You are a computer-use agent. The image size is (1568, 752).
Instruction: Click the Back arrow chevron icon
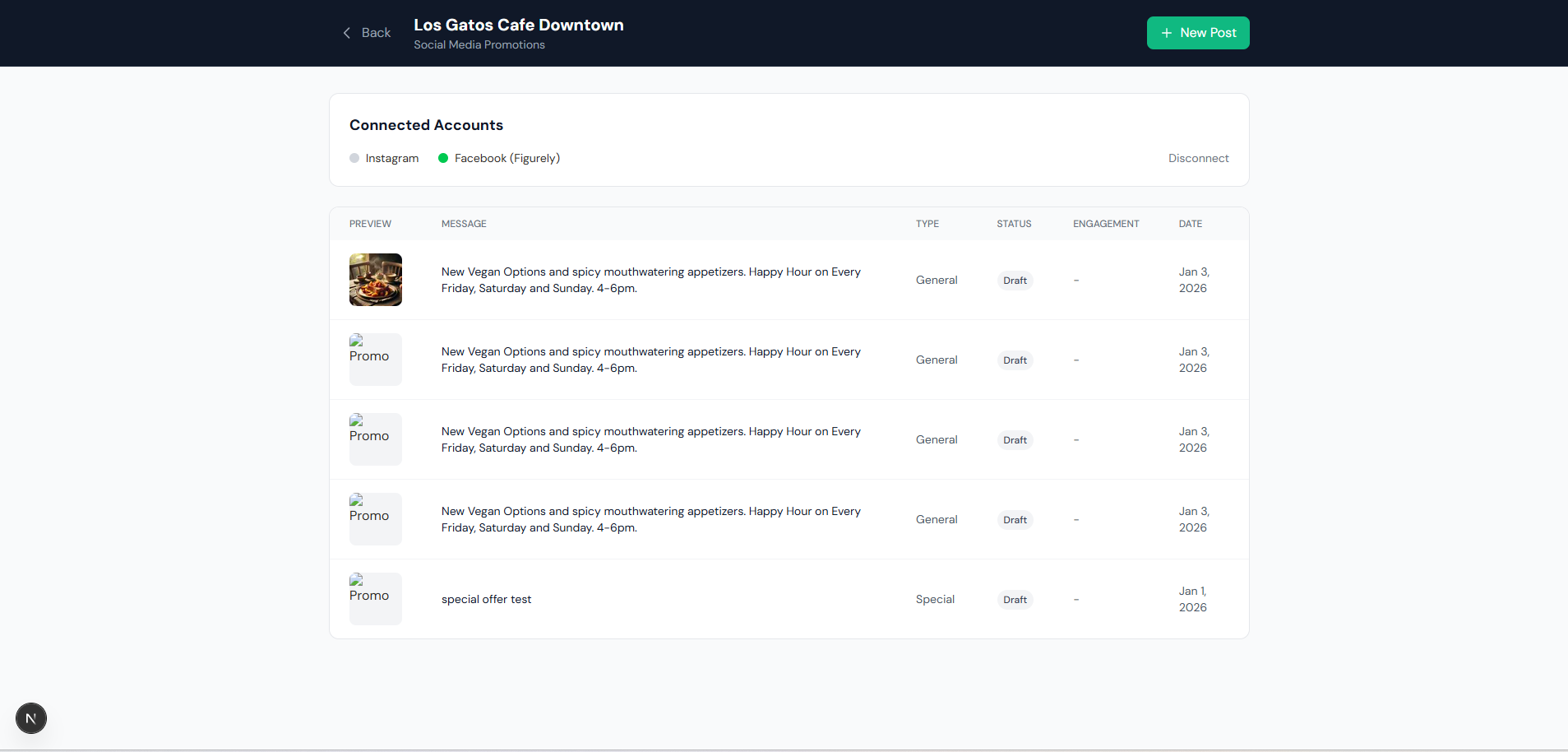coord(346,33)
